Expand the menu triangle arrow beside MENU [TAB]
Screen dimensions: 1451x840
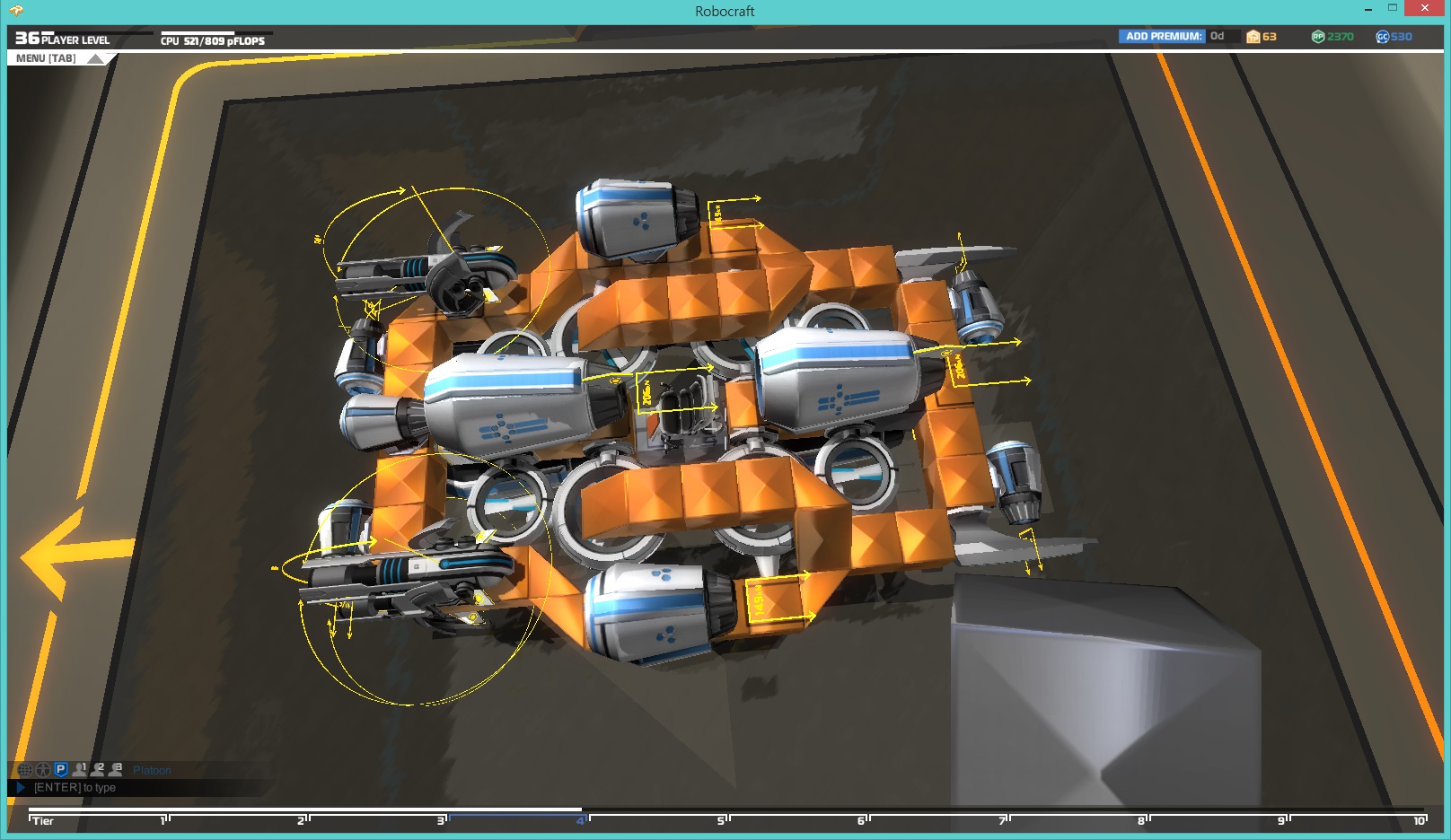point(96,58)
